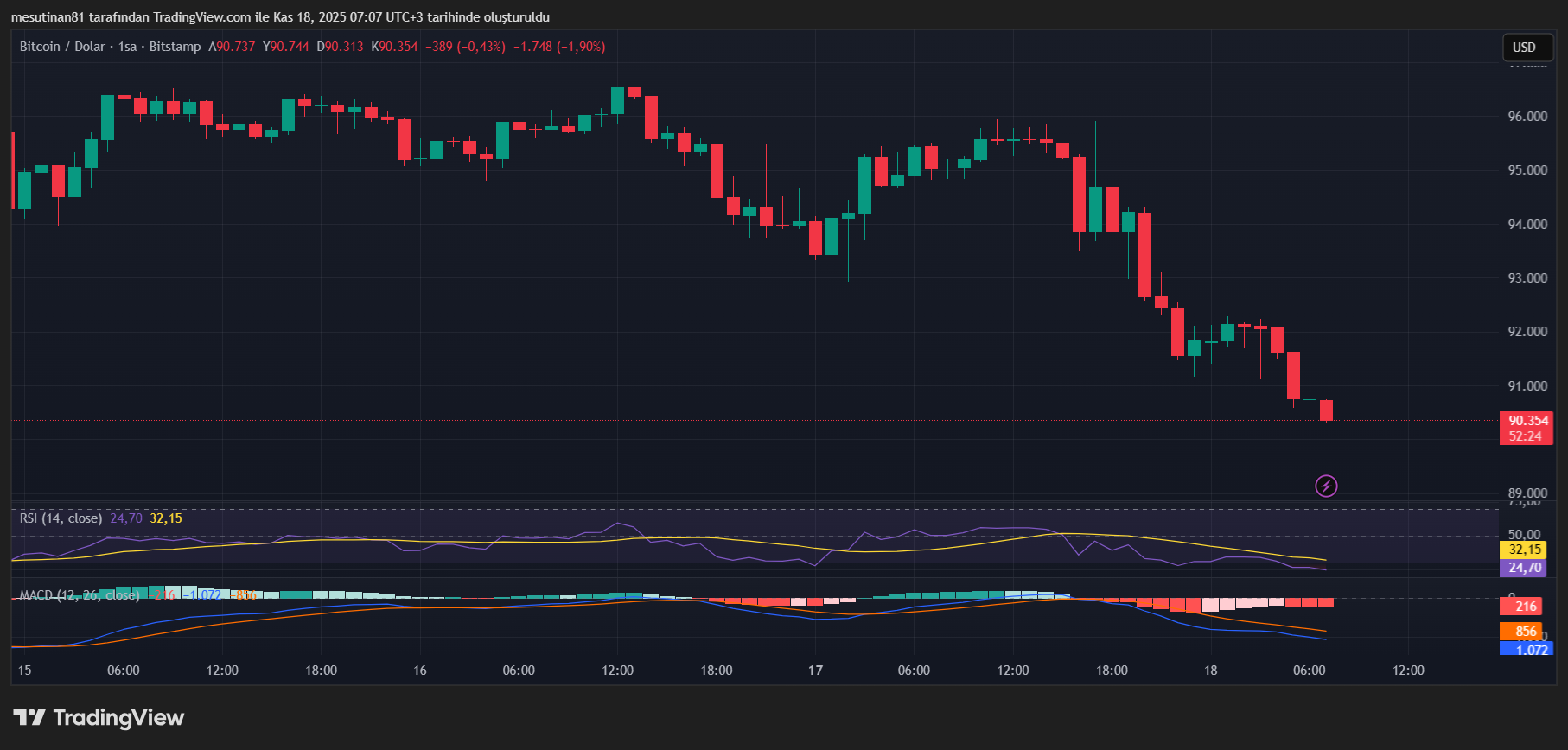The width and height of the screenshot is (1568, 750).
Task: Click the Bitcoin / Dolar symbol title
Action: click(x=62, y=47)
